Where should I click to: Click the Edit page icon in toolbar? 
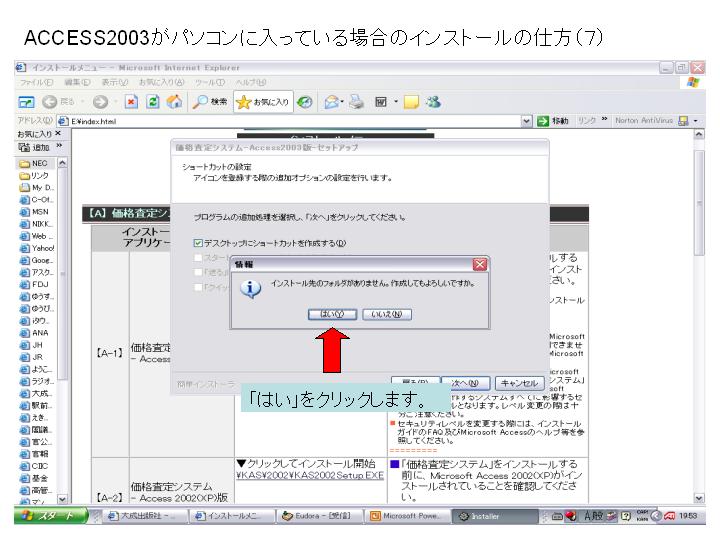(381, 102)
